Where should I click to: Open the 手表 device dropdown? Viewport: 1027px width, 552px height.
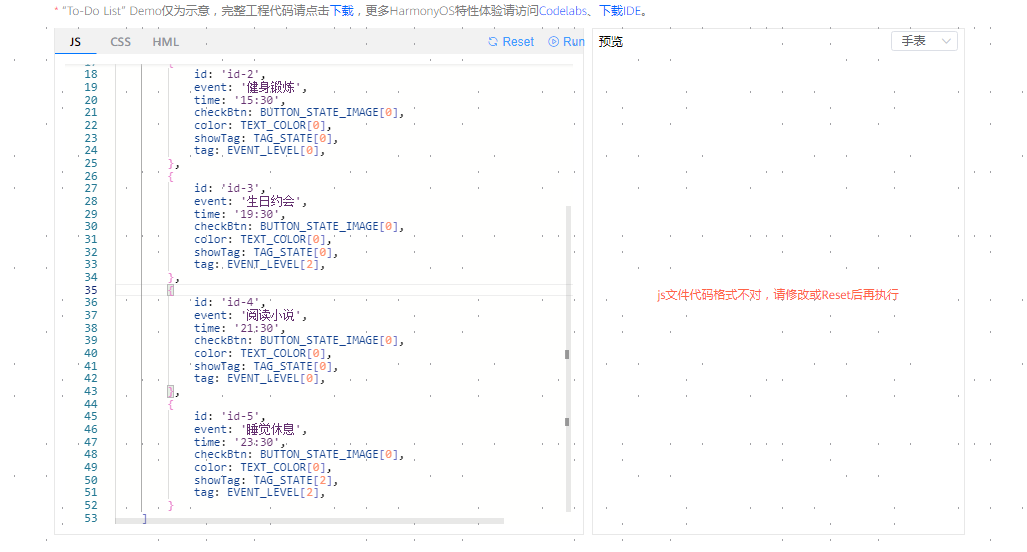tap(924, 41)
